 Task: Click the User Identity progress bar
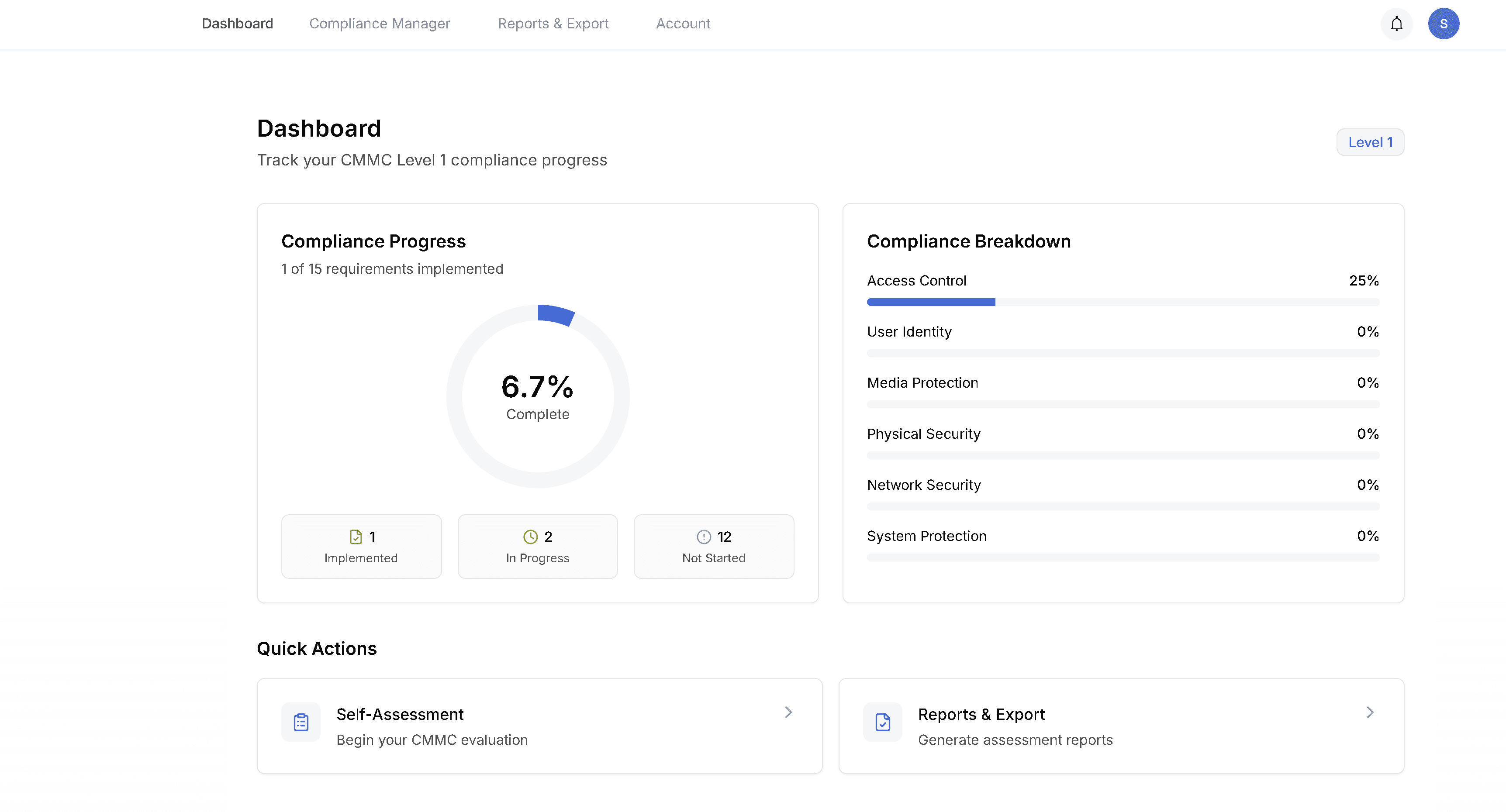point(1123,354)
